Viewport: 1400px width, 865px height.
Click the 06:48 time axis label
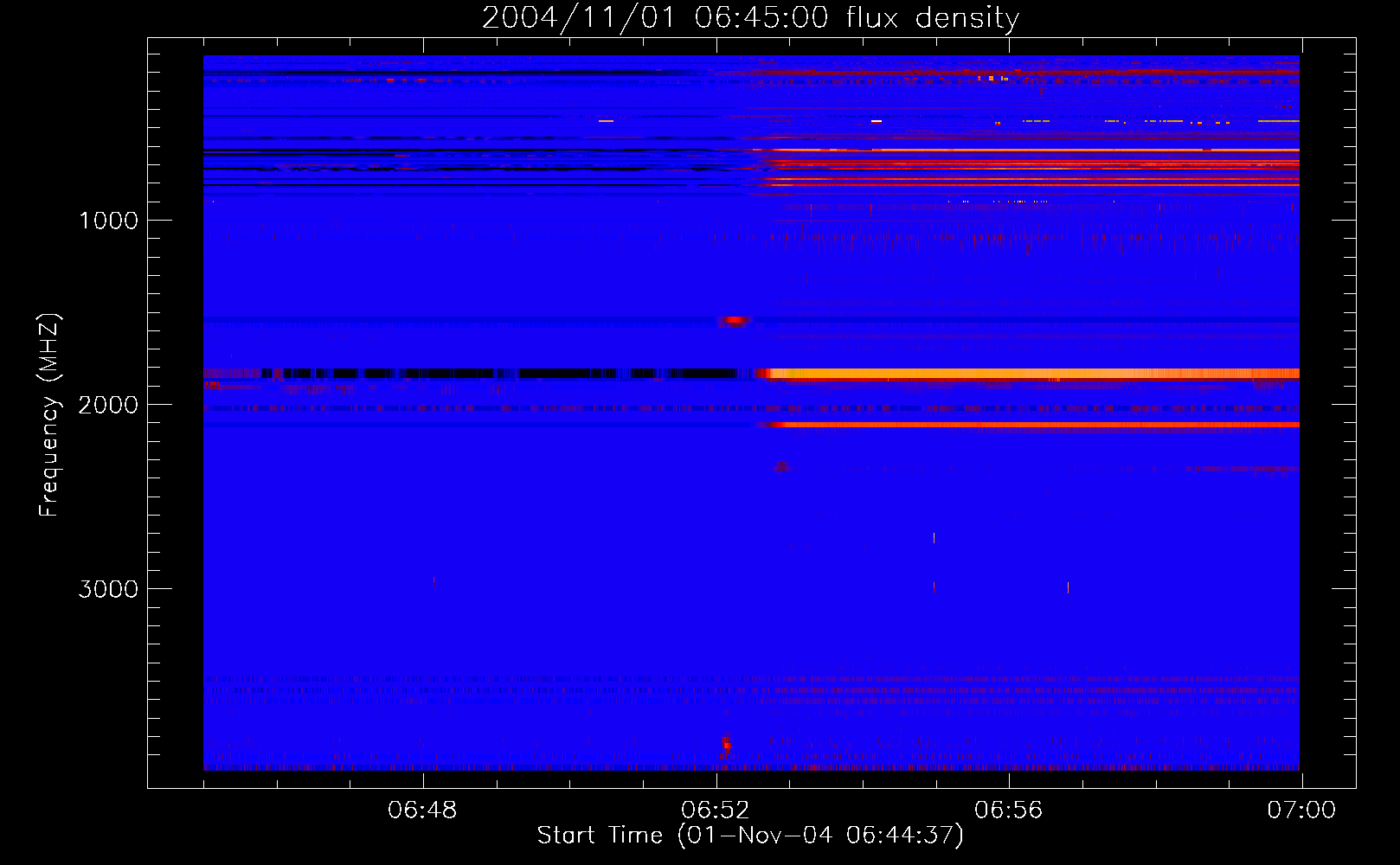click(x=422, y=811)
